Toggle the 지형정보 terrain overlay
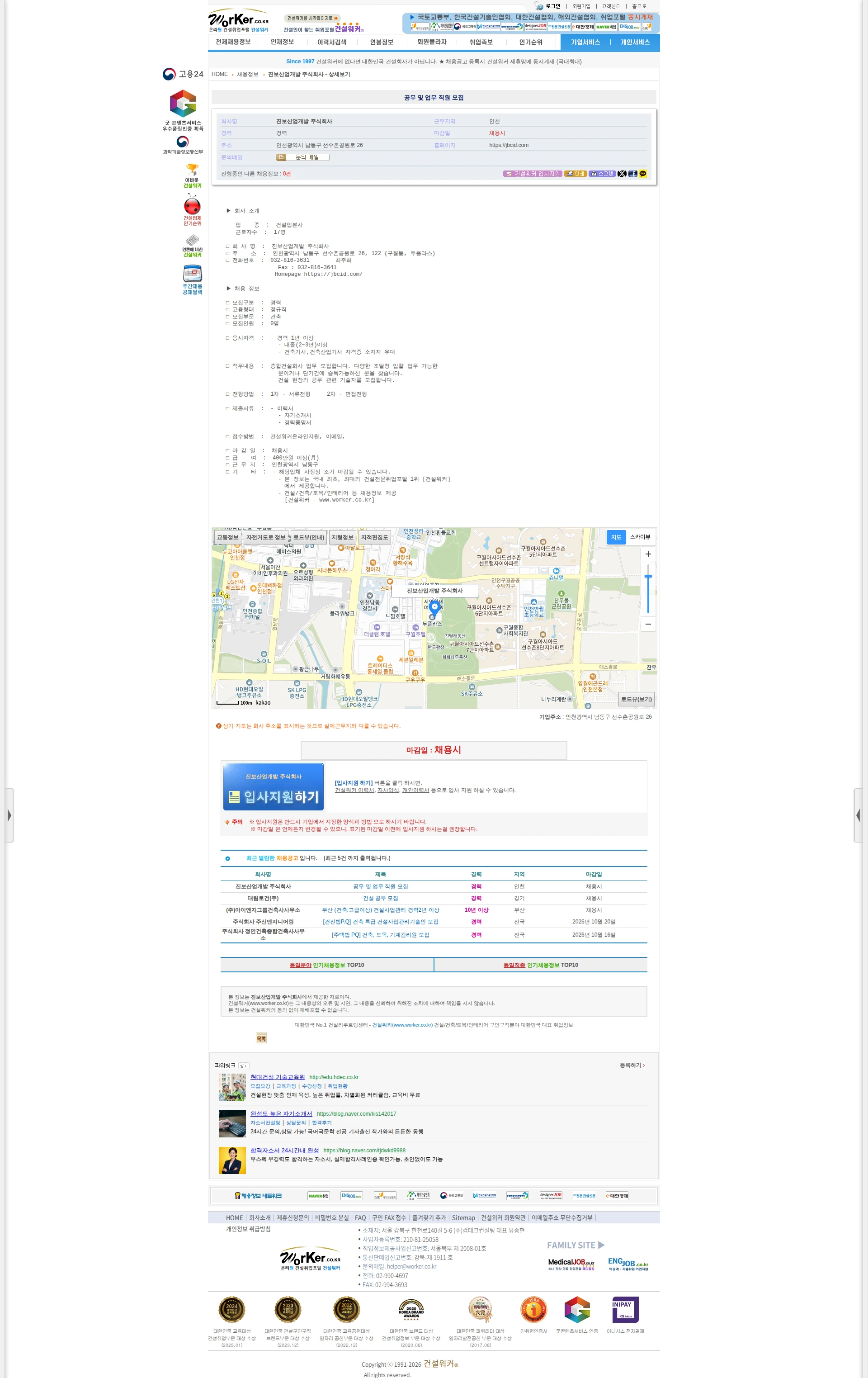This screenshot has width=868, height=1378. pos(342,537)
